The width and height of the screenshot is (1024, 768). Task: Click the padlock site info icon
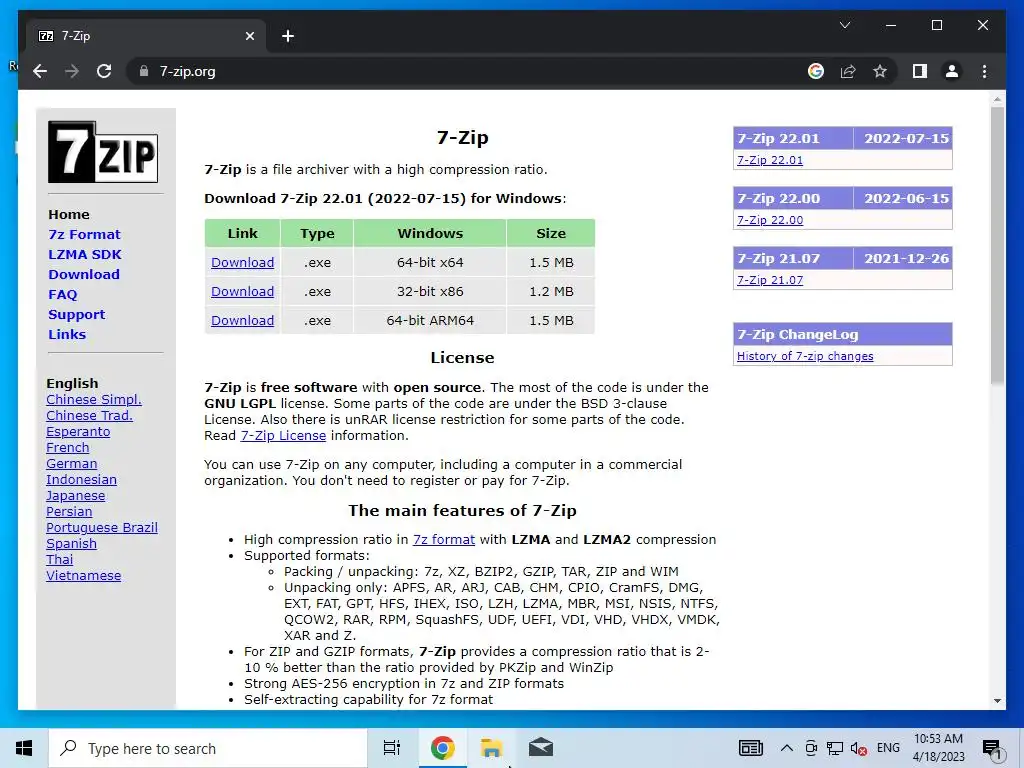tap(144, 71)
